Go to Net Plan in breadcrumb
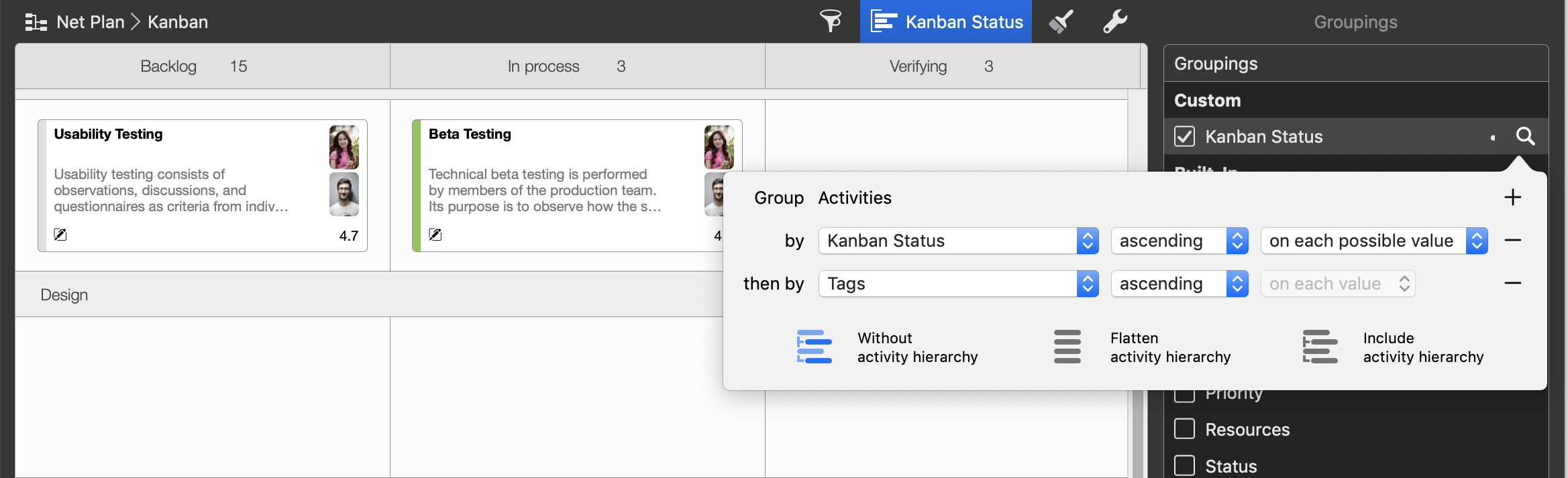The height and width of the screenshot is (478, 1568). [90, 22]
